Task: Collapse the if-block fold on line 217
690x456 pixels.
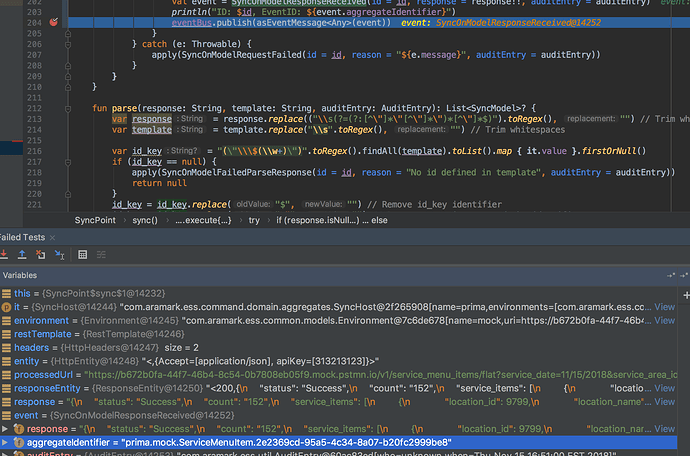Action: click(68, 162)
